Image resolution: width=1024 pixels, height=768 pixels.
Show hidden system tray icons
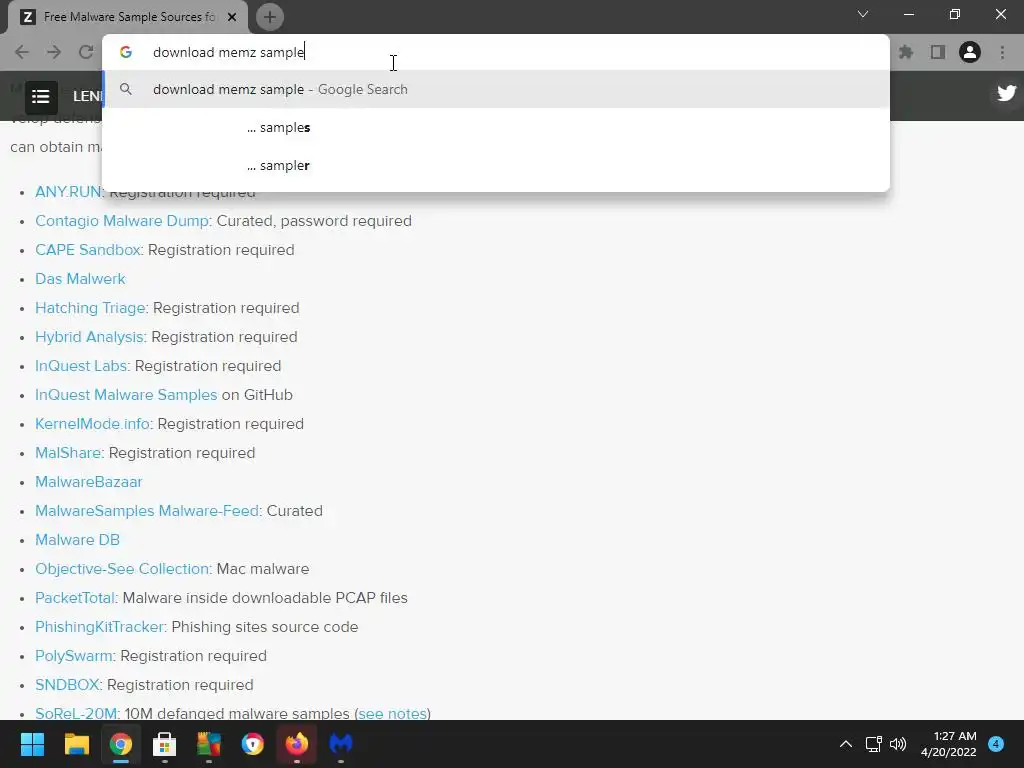tap(846, 744)
